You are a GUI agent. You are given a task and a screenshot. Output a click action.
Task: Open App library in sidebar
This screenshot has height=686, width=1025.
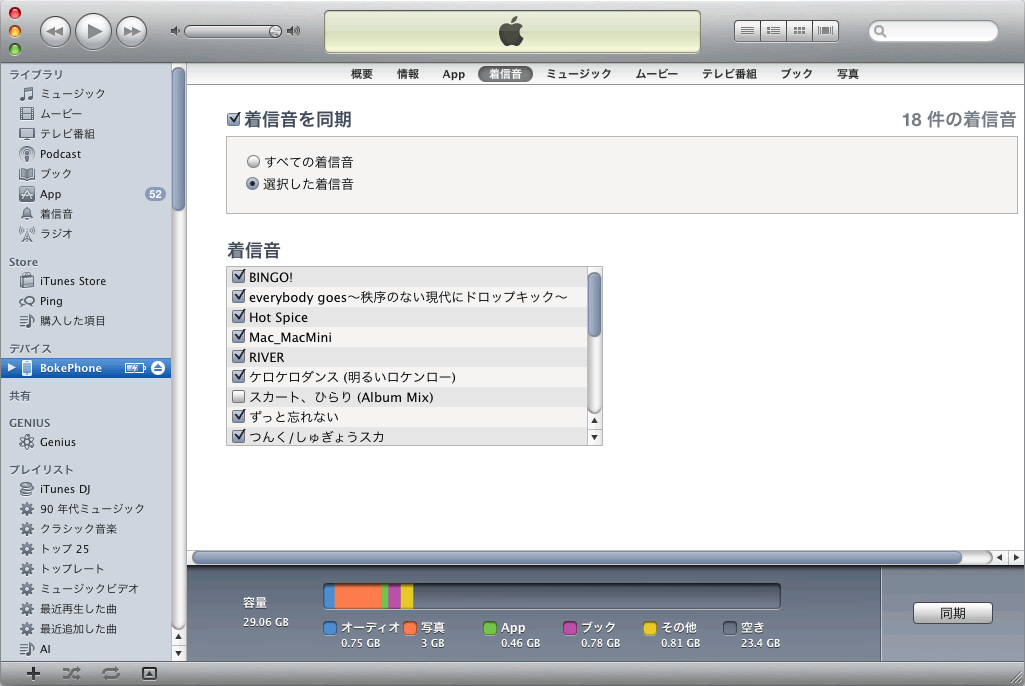coord(50,194)
